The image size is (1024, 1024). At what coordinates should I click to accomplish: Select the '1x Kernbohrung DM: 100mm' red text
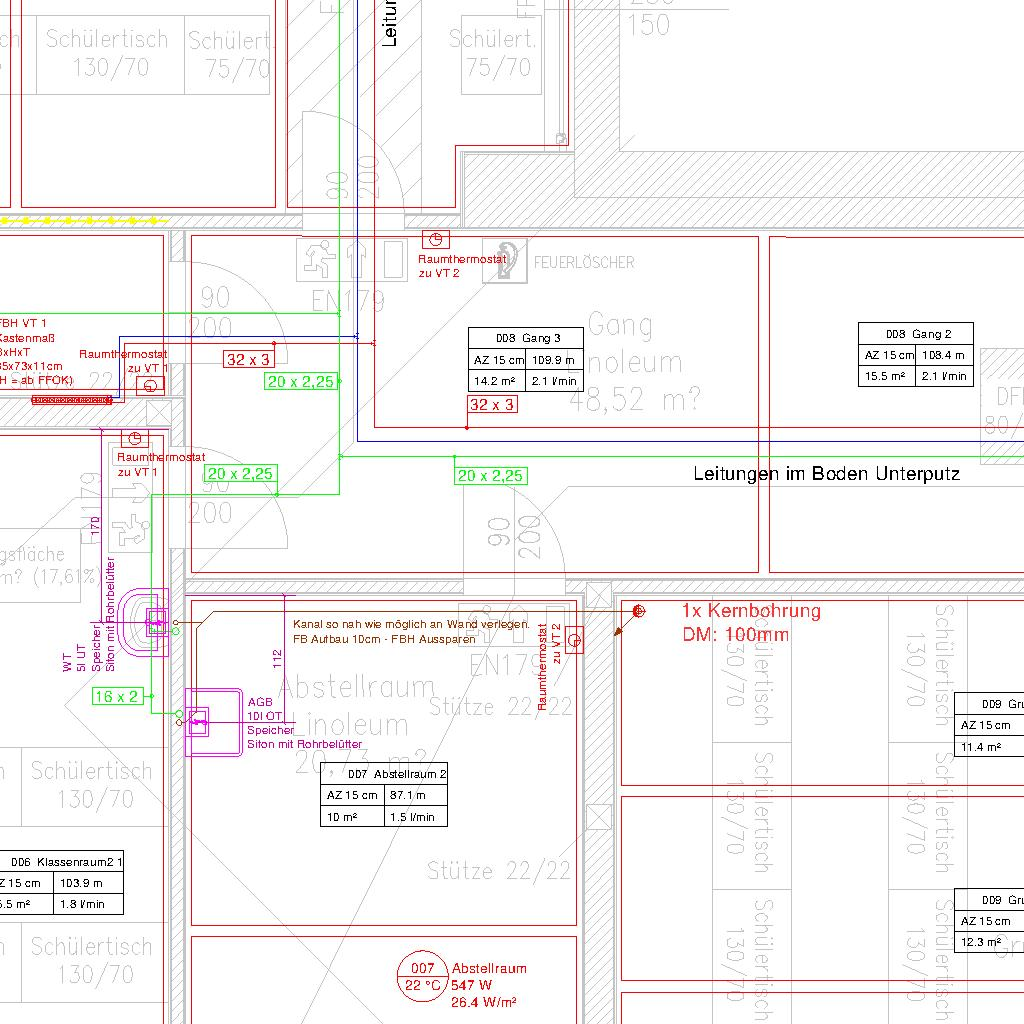coord(750,622)
